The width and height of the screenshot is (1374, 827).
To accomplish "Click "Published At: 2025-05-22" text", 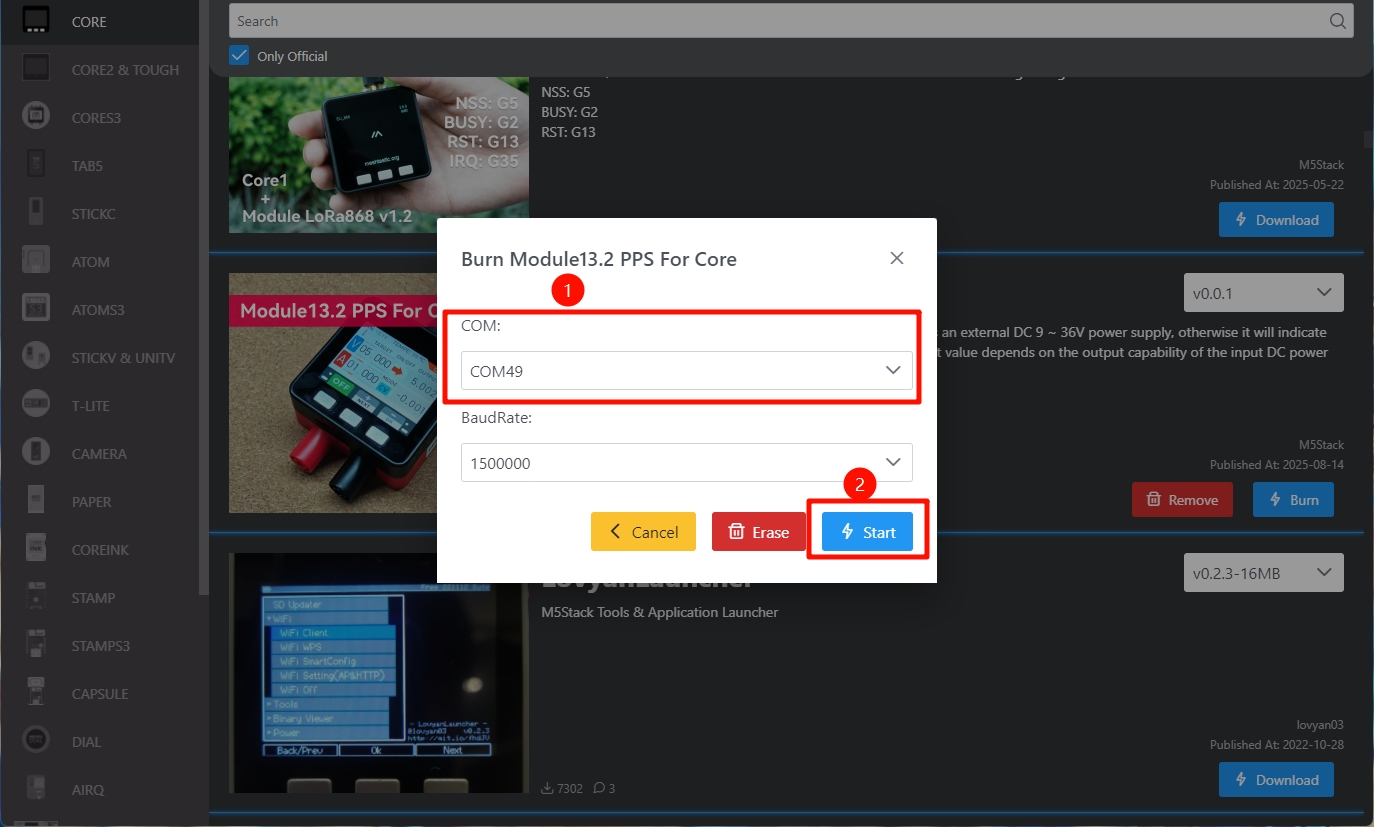I will point(1277,185).
